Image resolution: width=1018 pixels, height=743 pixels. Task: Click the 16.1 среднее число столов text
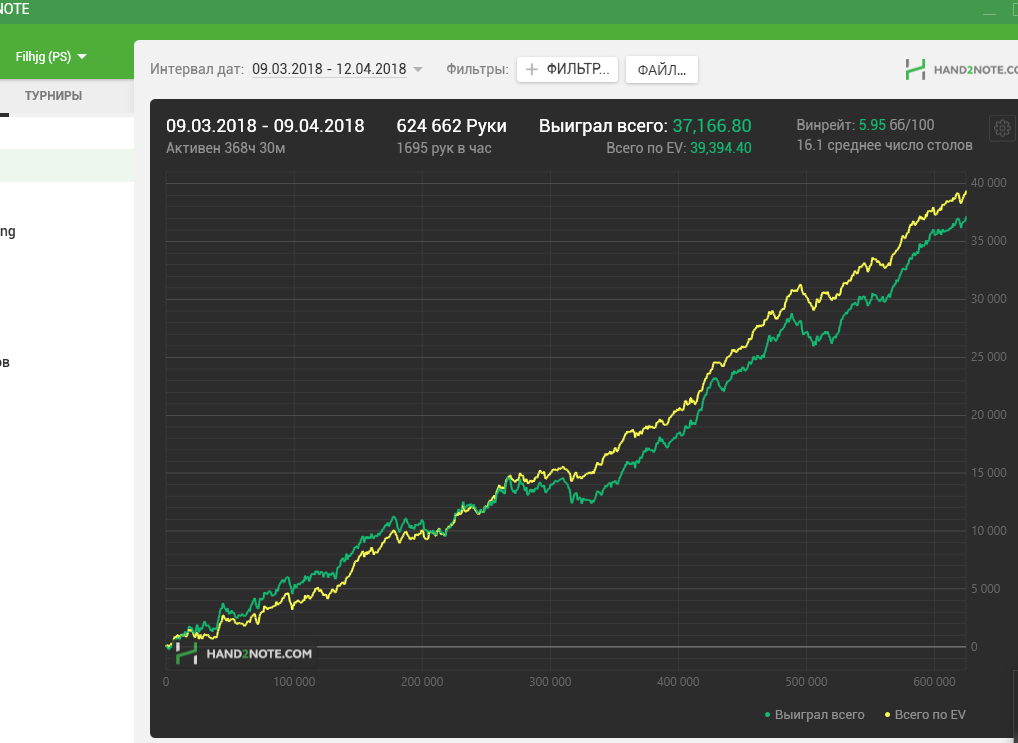click(x=884, y=145)
